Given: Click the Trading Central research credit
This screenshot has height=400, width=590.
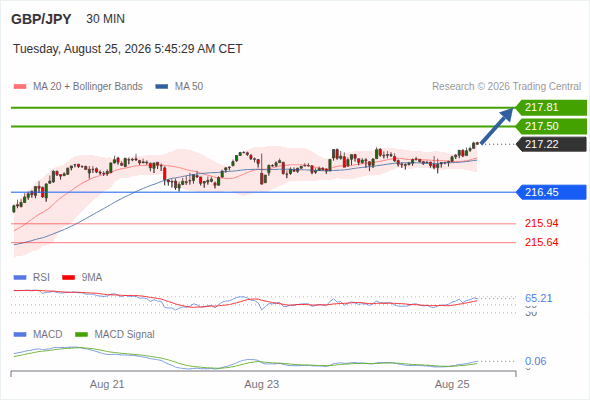Looking at the screenshot, I should click(506, 87).
